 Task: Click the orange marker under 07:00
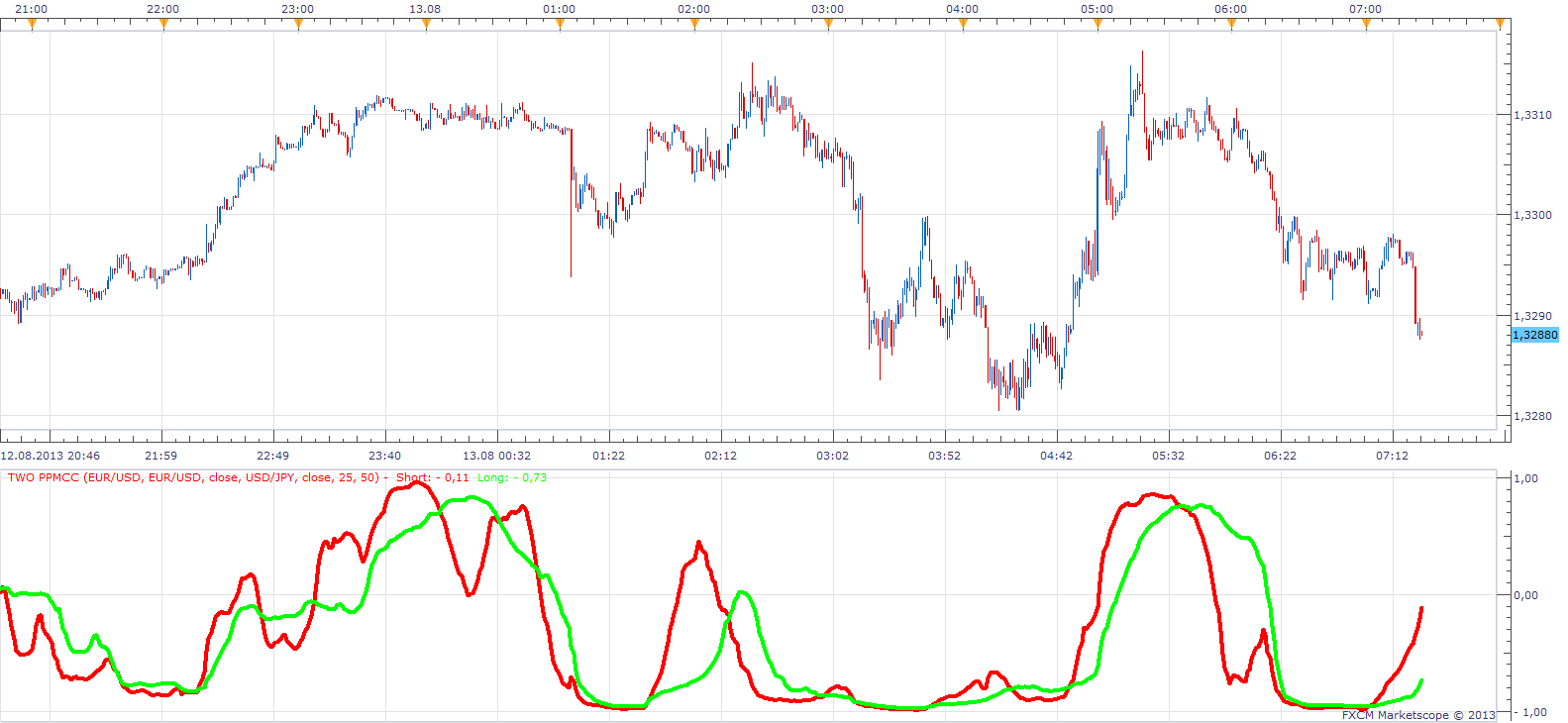(x=1366, y=25)
